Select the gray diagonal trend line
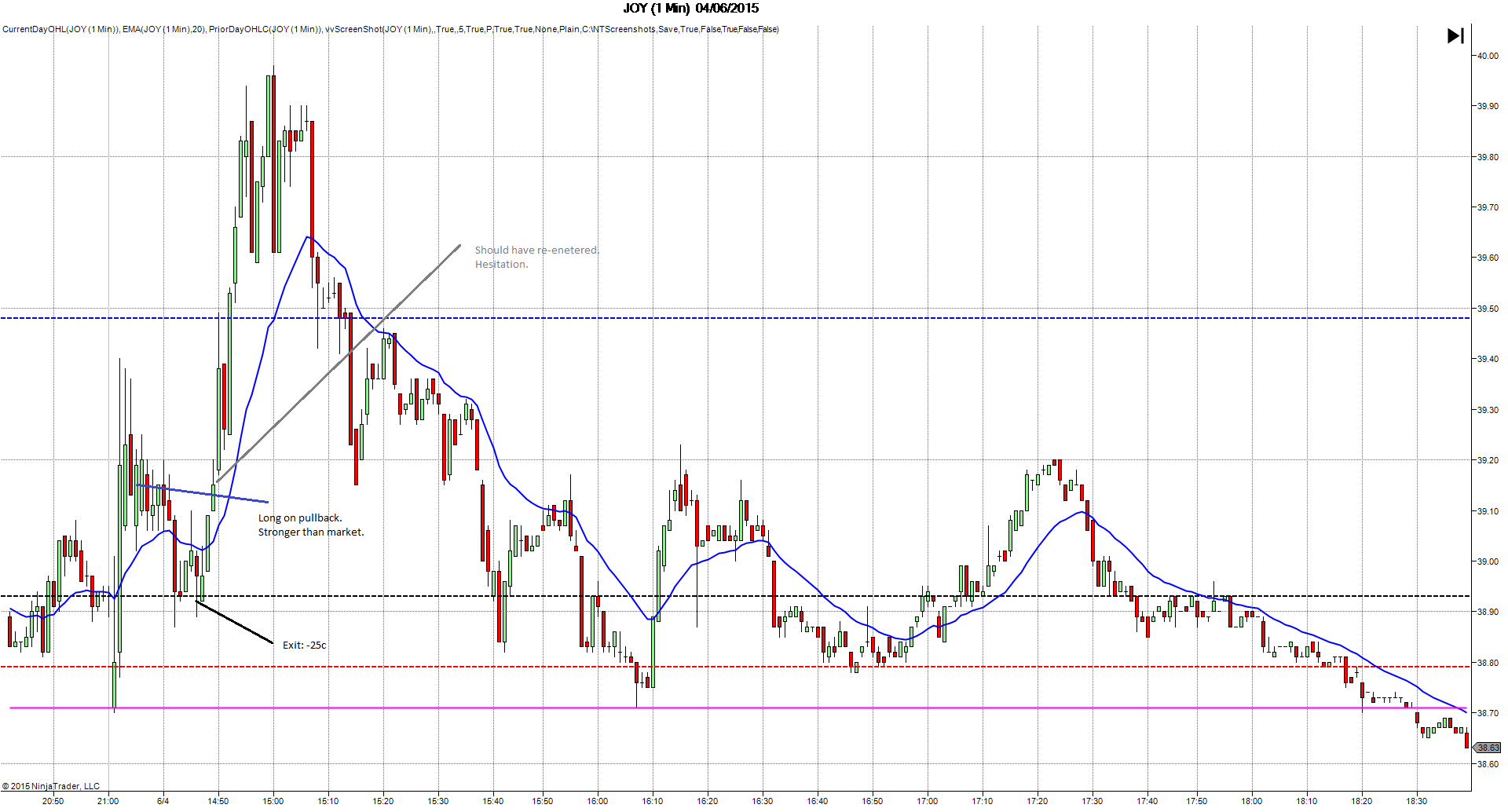This screenshot has height=812, width=1508. coord(339,364)
